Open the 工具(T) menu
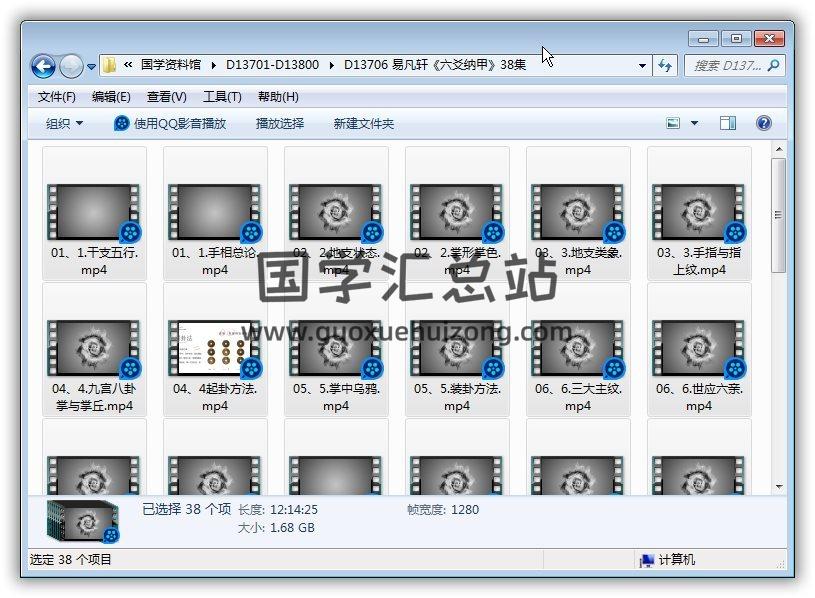Viewport: 815px width, 598px height. tap(221, 97)
